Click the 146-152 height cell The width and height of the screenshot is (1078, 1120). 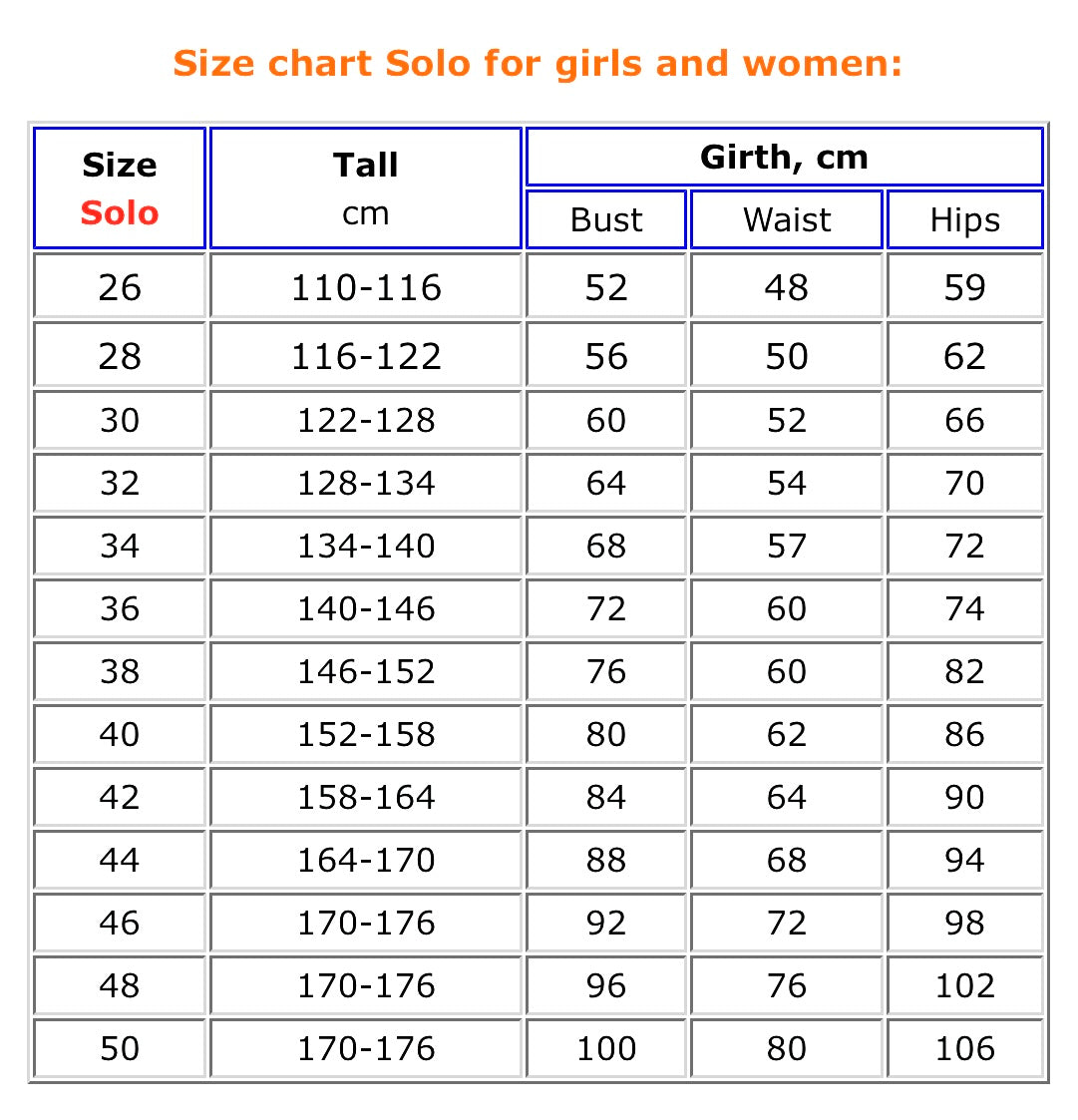point(366,672)
